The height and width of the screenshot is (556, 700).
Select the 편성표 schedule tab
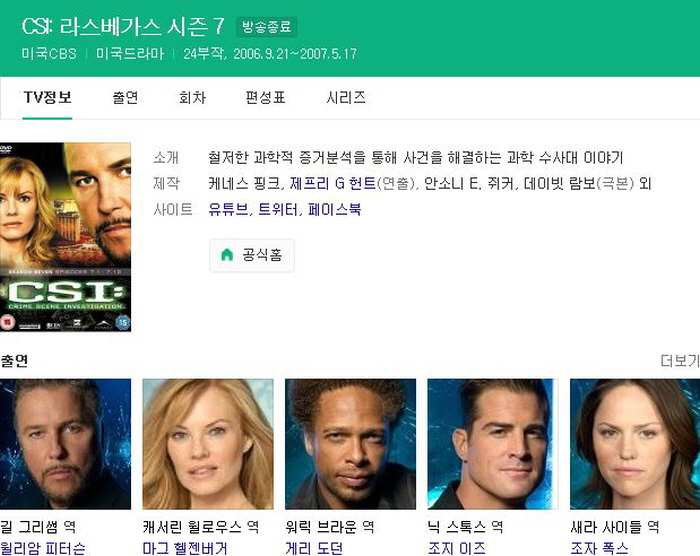coord(265,97)
